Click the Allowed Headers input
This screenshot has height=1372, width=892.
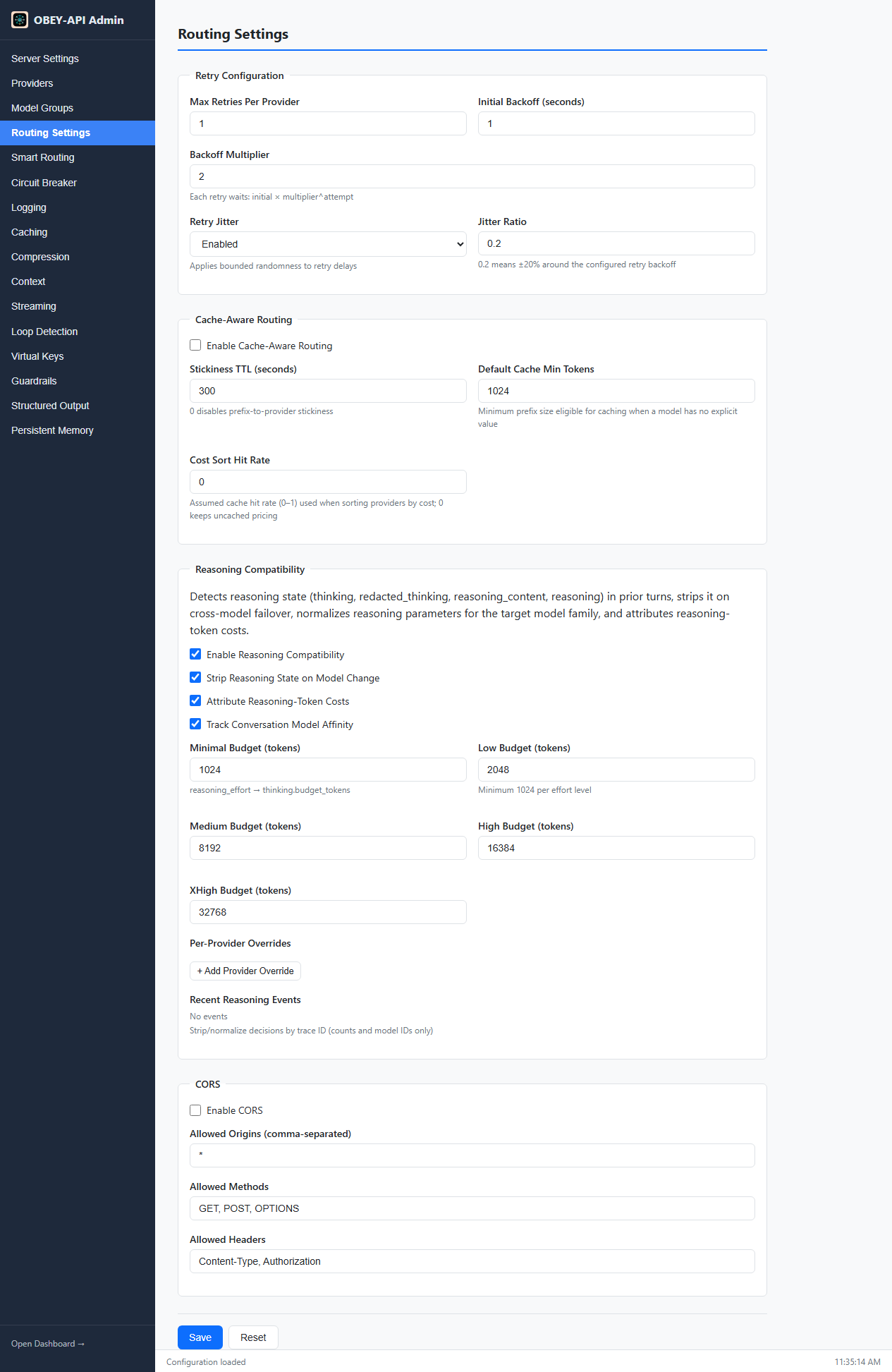[472, 1261]
